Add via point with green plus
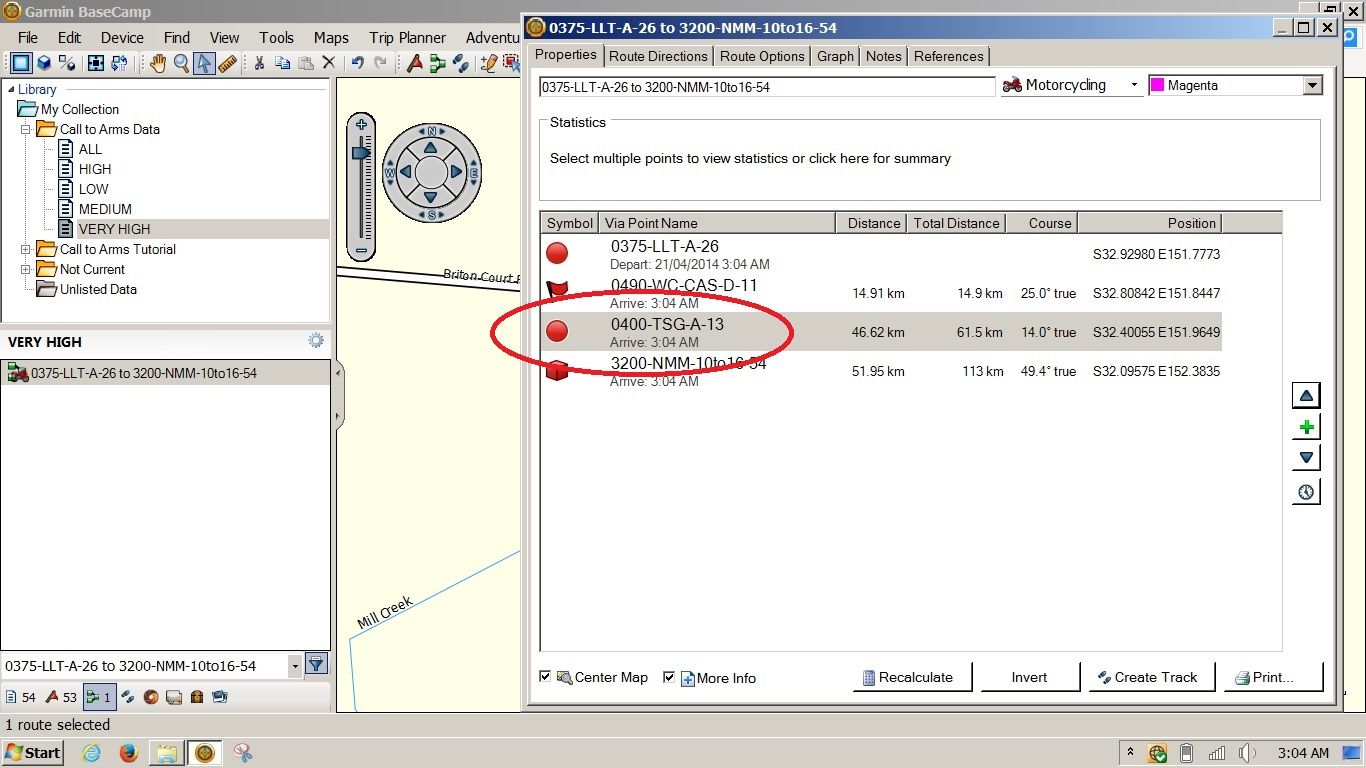This screenshot has width=1366, height=768. pos(1306,428)
